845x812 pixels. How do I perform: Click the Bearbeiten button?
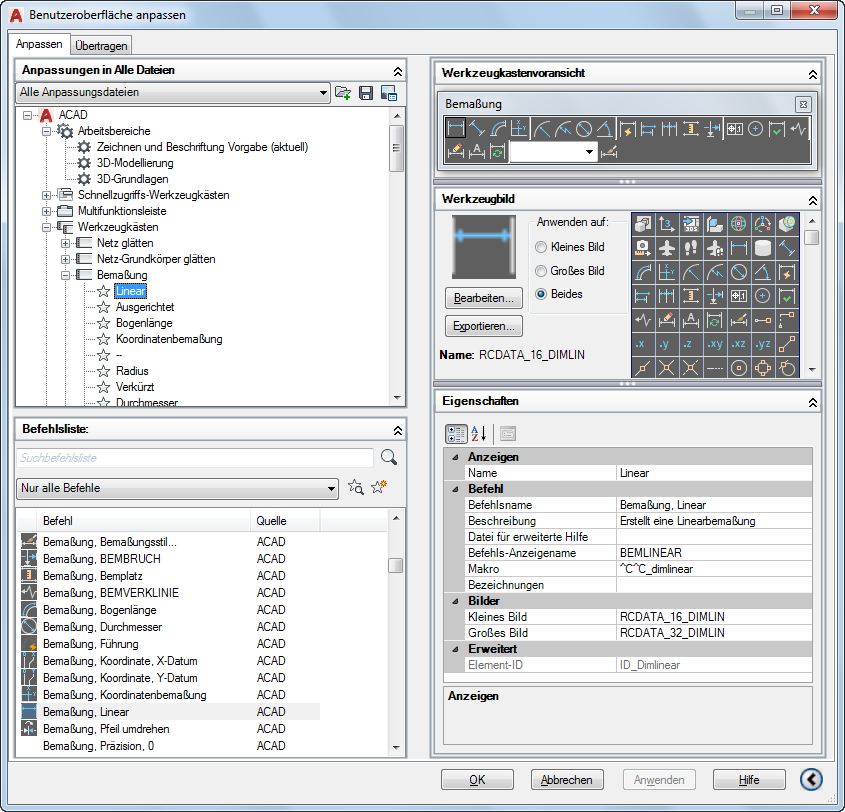point(486,298)
